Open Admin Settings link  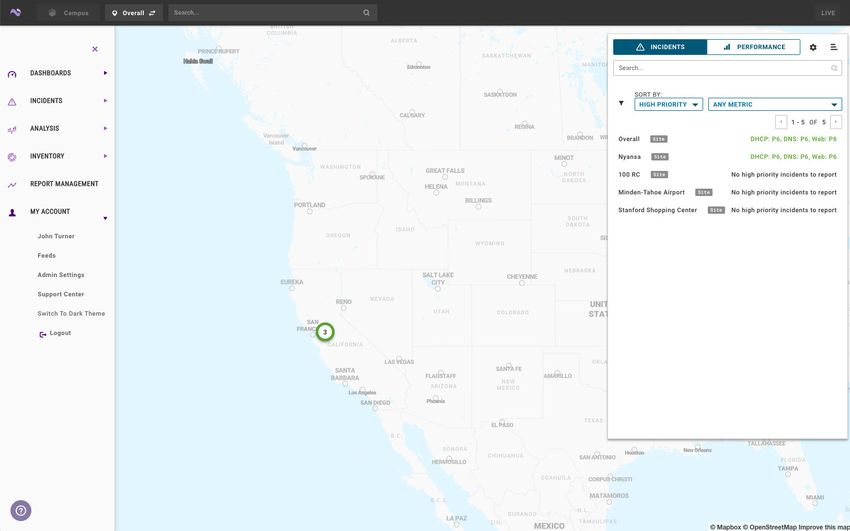click(x=61, y=275)
